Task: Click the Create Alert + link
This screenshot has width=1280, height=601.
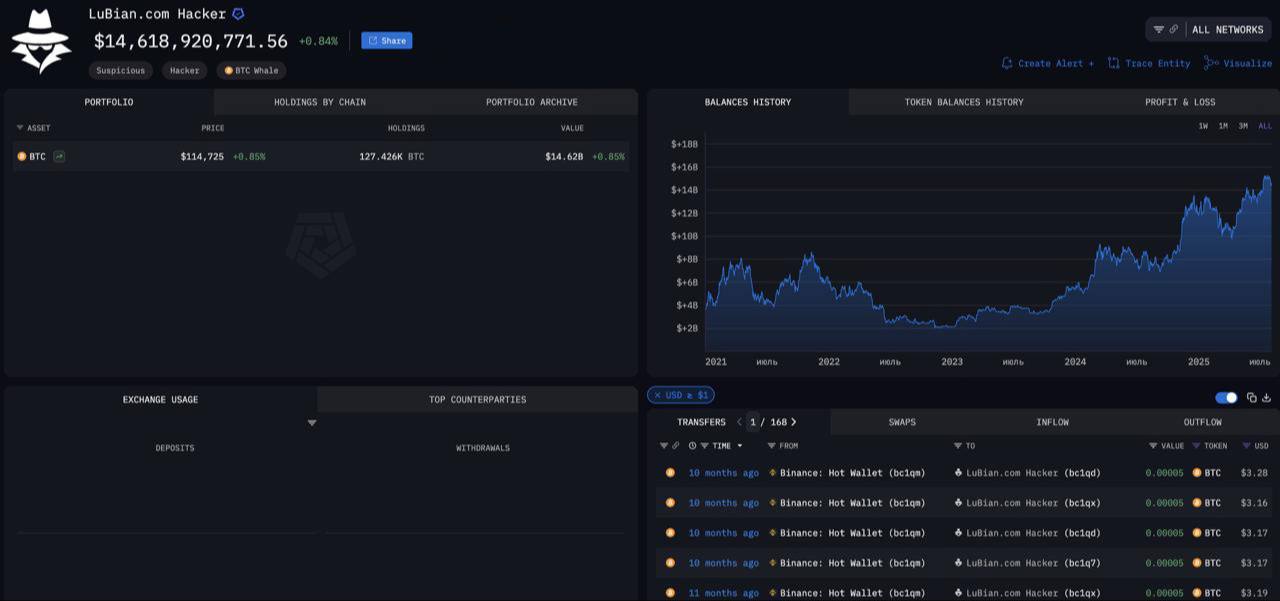Action: point(1056,63)
